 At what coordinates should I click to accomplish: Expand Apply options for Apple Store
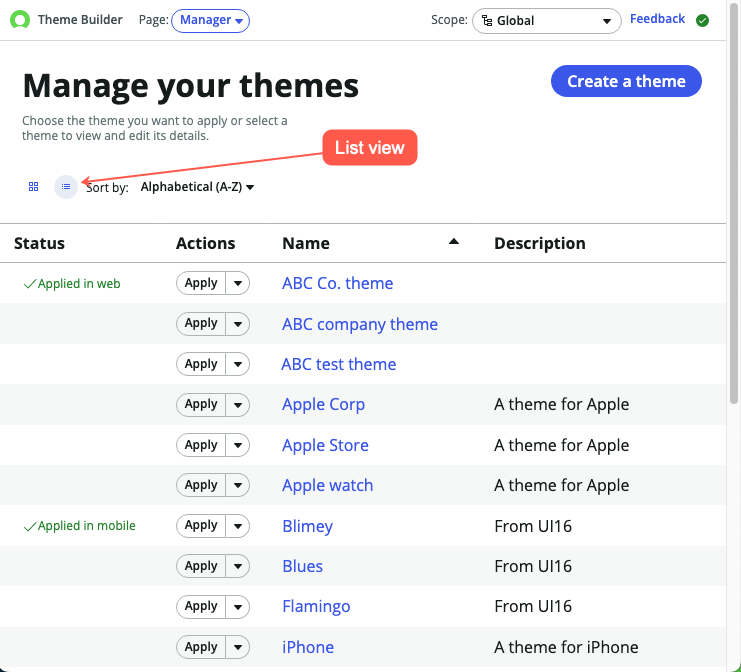(238, 445)
